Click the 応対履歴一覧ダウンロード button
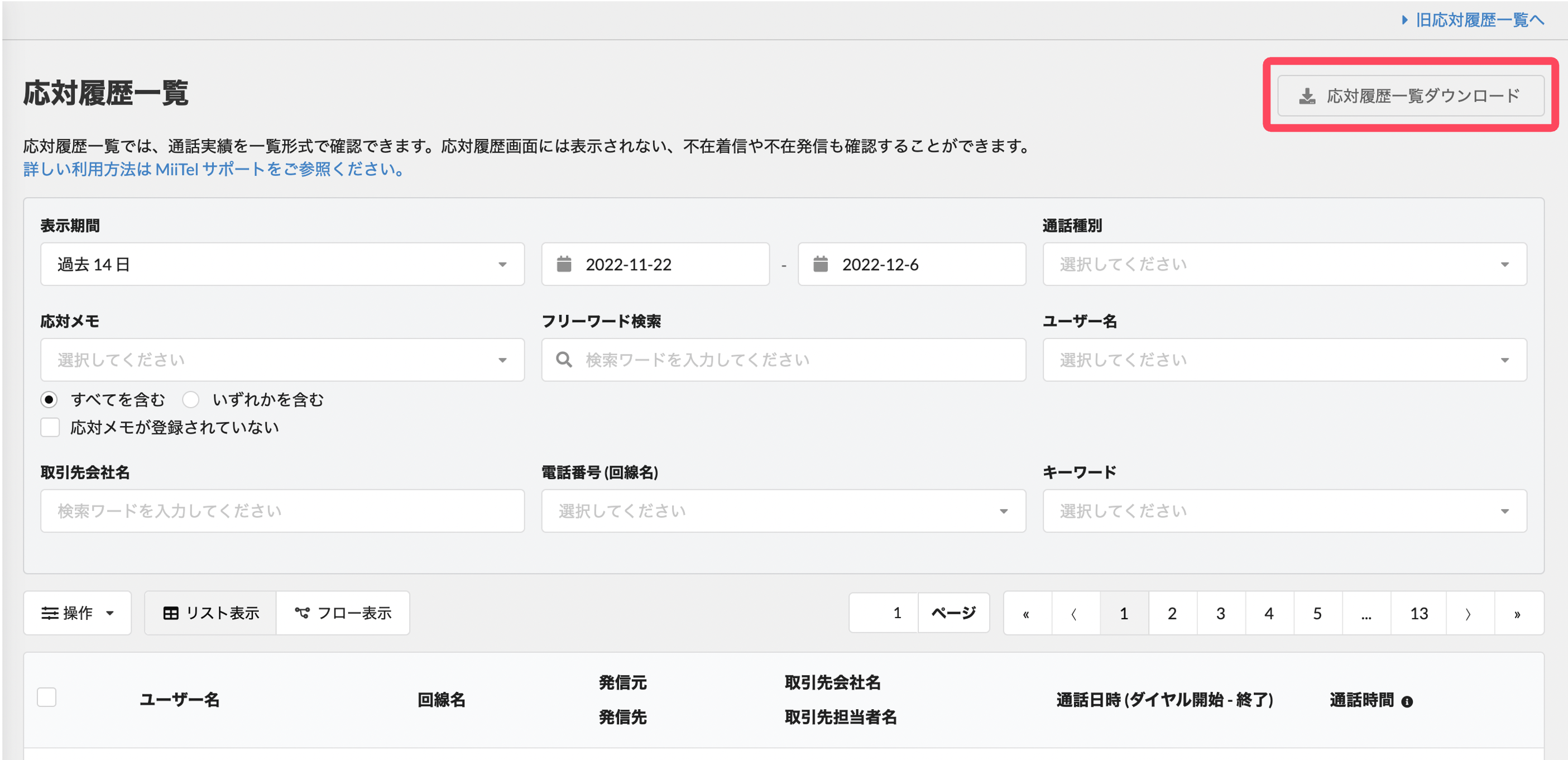This screenshot has height=760, width=1568. click(1411, 95)
